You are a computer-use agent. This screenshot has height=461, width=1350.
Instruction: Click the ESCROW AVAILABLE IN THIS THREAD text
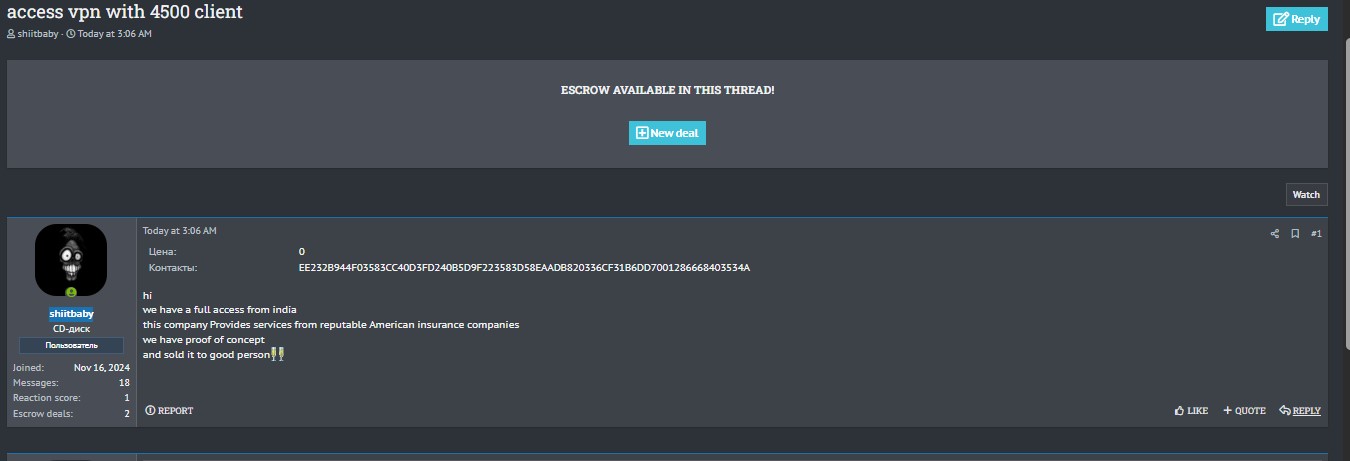coord(667,90)
